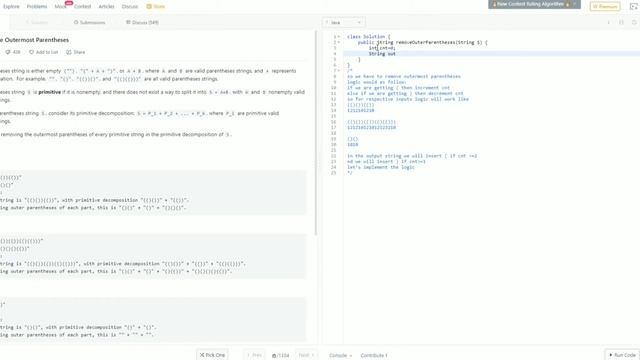The width and height of the screenshot is (640, 360).
Task: Open the problem list /1104 icon
Action: pyautogui.click(x=280, y=356)
